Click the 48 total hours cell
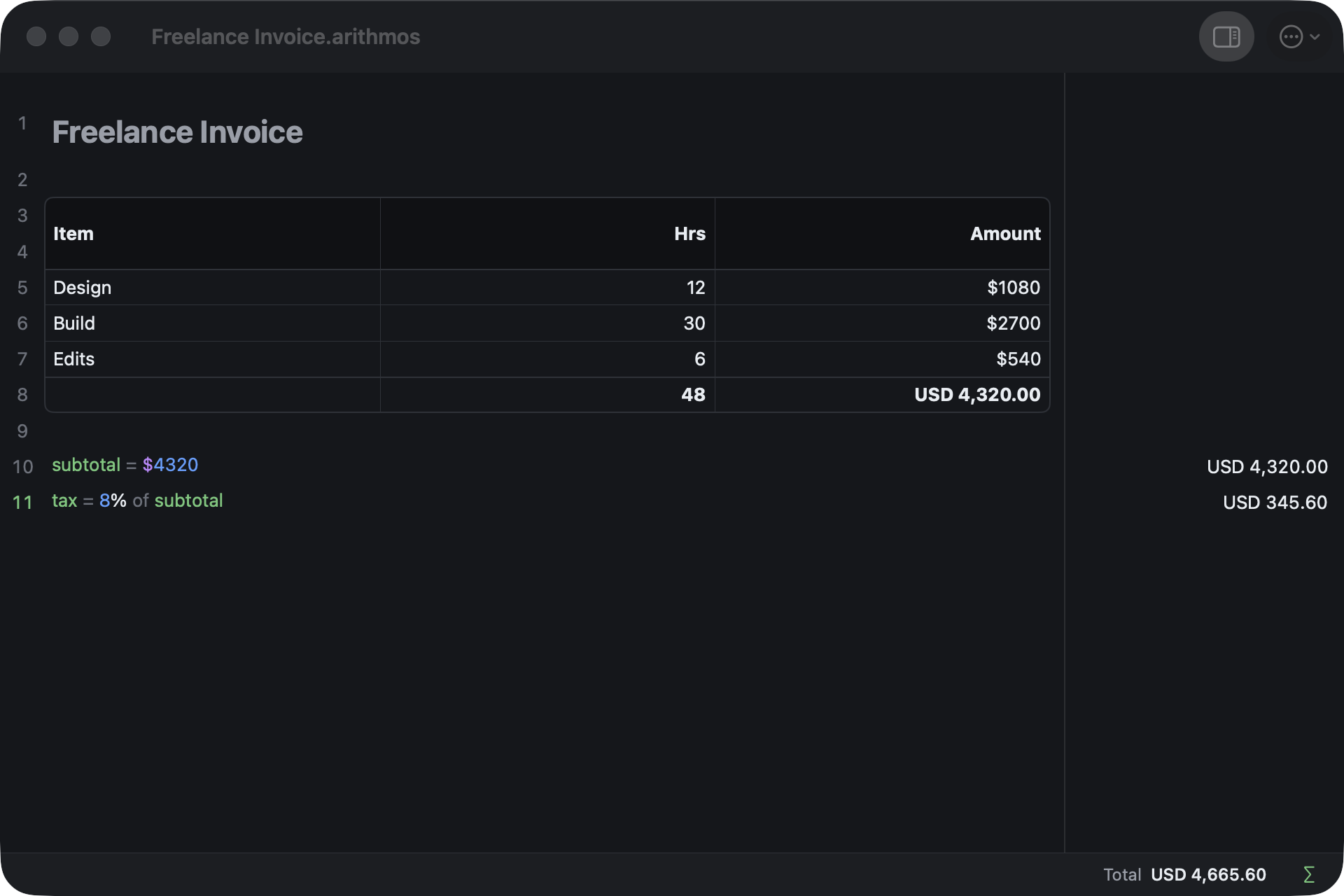This screenshot has width=1344, height=896. tap(547, 395)
